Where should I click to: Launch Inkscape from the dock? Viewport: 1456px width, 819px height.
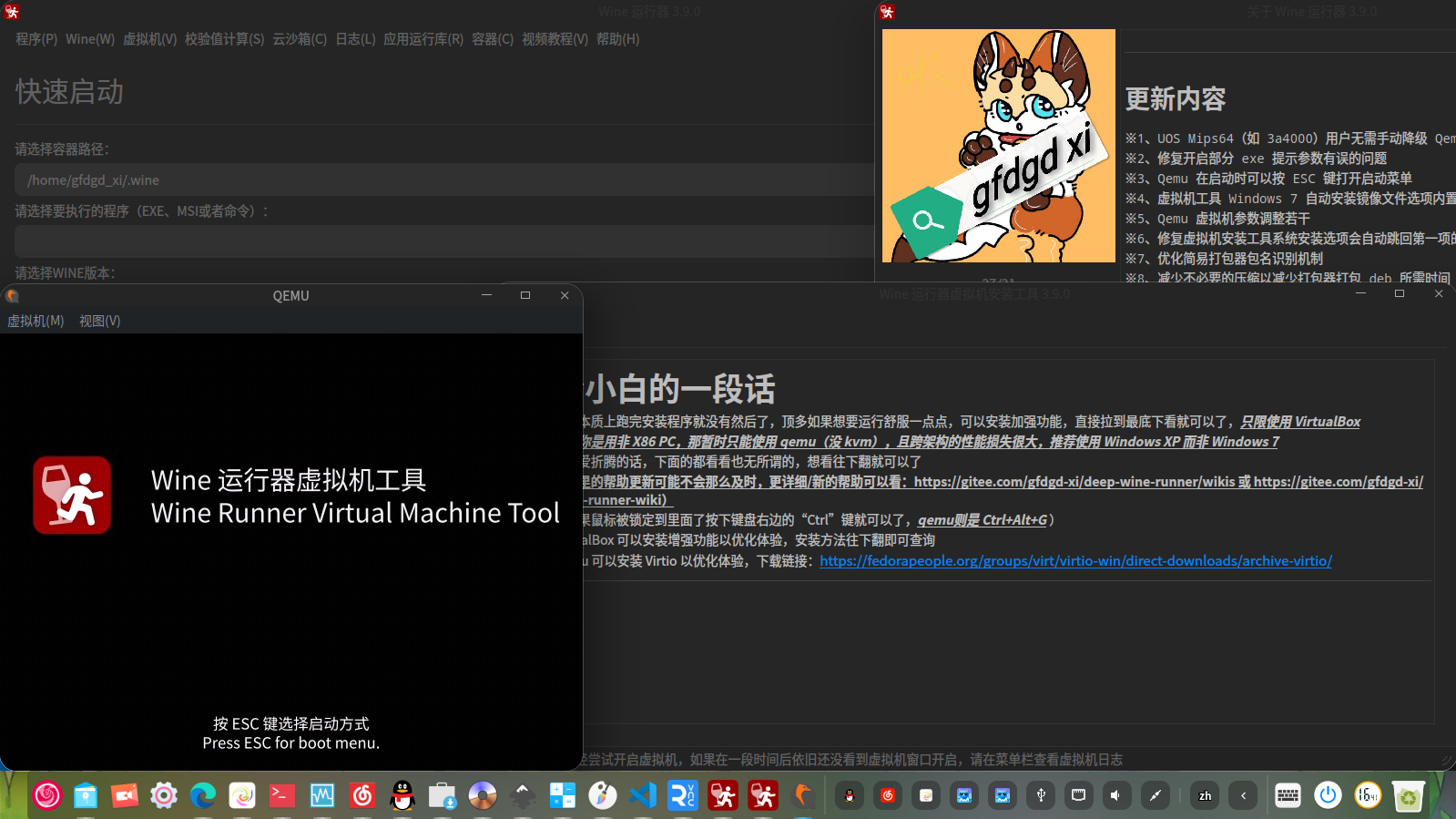(x=523, y=795)
